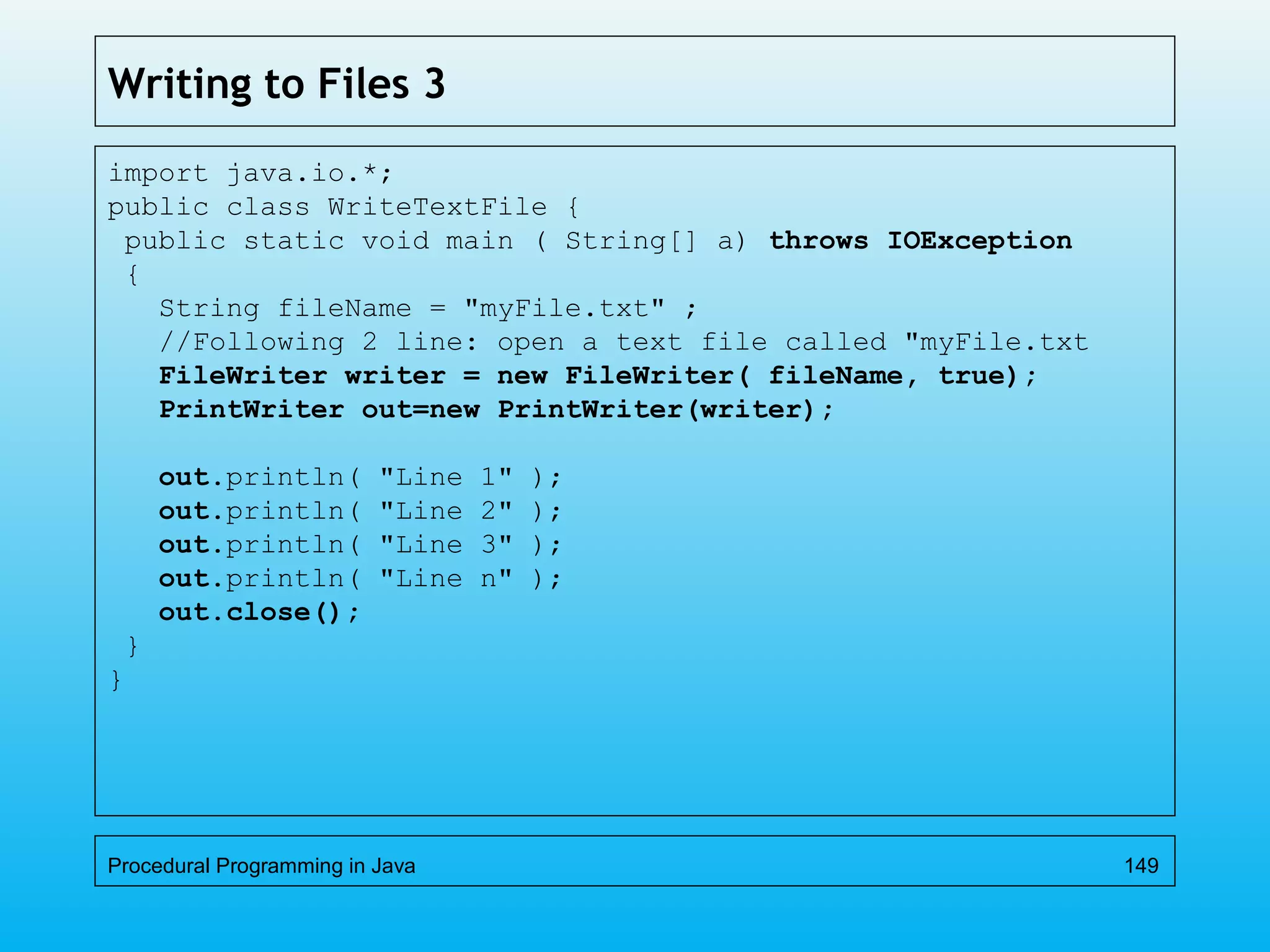
Task: Click the println "Line 1" statement
Action: pos(360,477)
